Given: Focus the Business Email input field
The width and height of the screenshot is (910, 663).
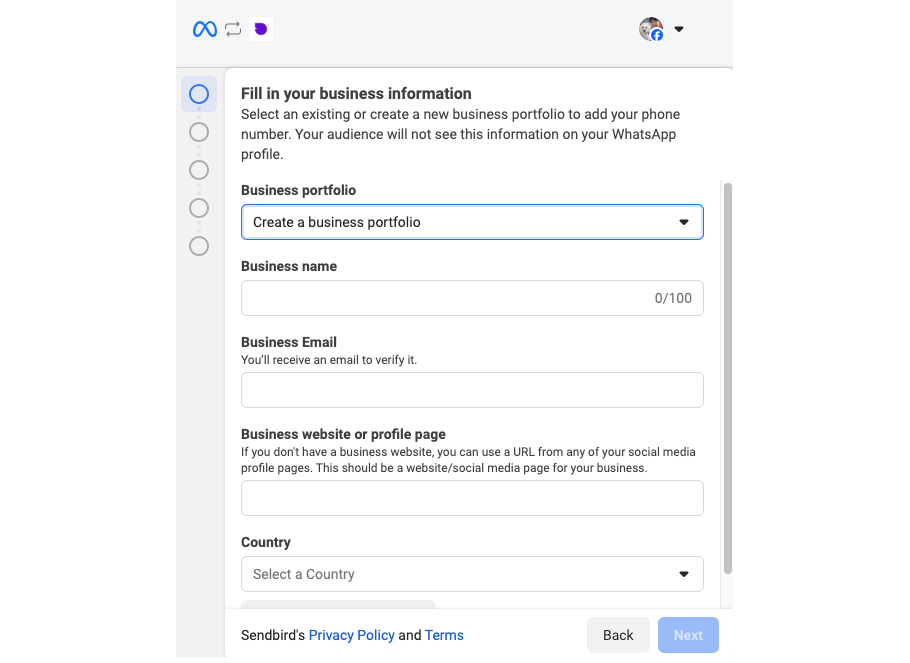Looking at the screenshot, I should click(472, 390).
